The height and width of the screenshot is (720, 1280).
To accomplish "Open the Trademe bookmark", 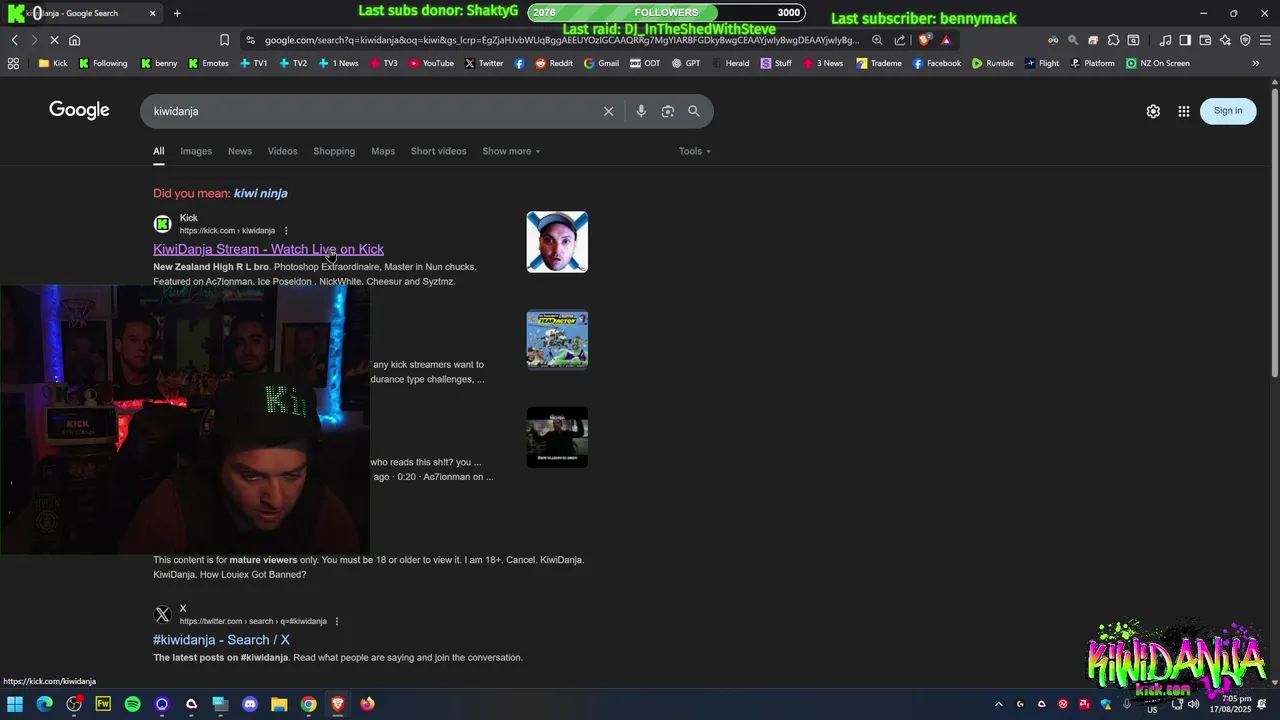I will [x=878, y=63].
